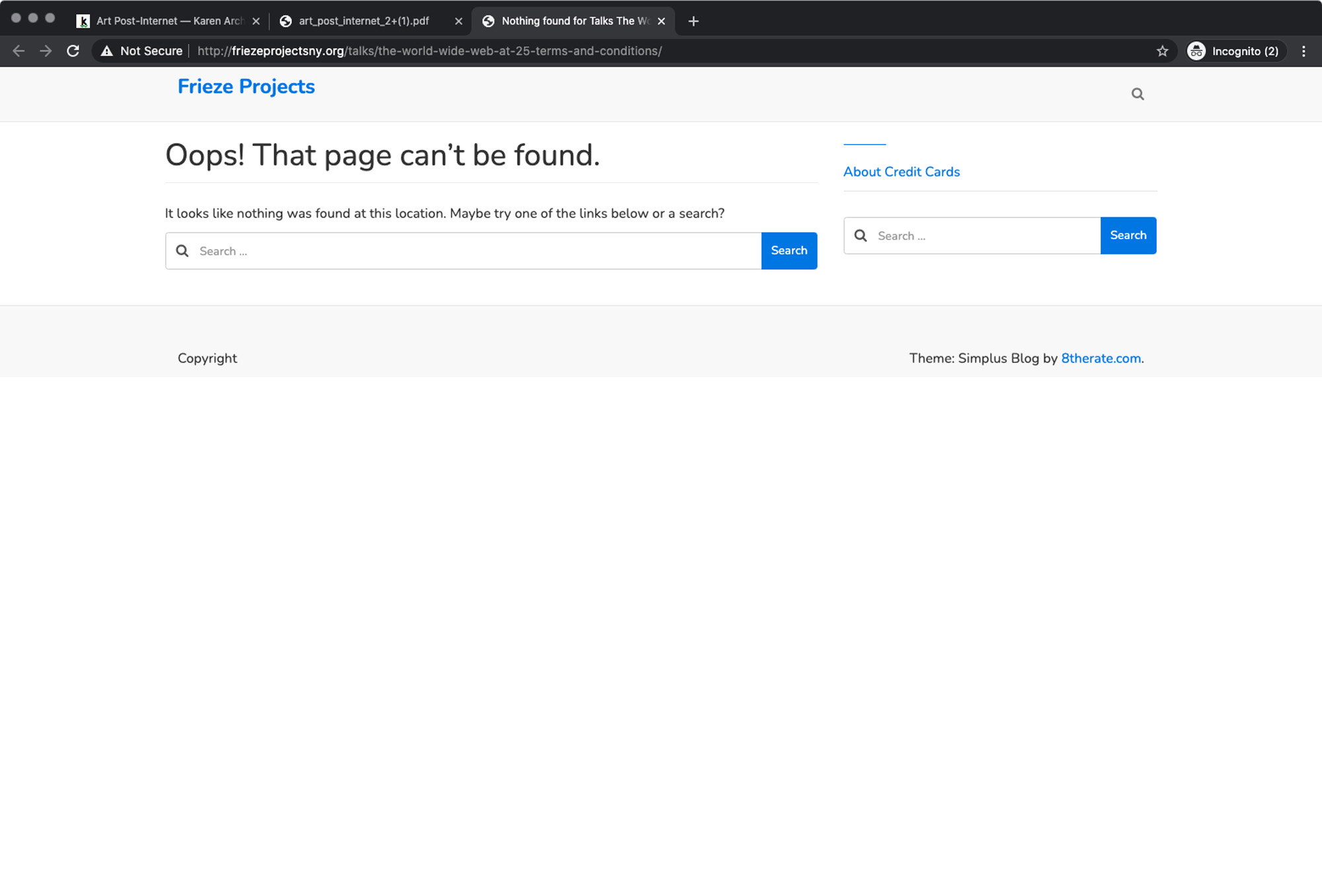Close the art_post_internet PDF tab
The image size is (1322, 896).
coord(459,21)
